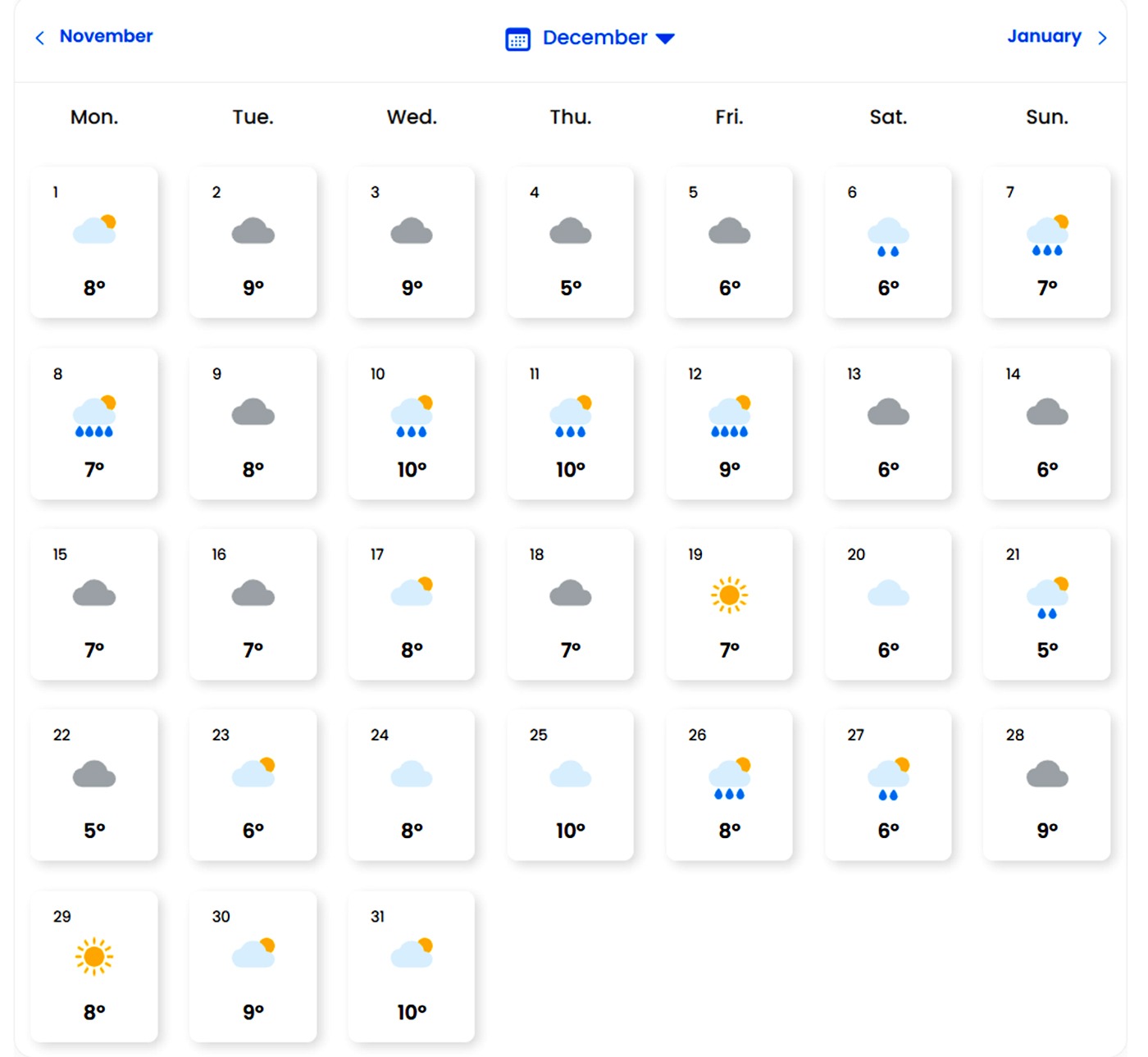Open the December 10 forecast showing 10°
This screenshot has height=1057, width=1148.
tap(412, 423)
